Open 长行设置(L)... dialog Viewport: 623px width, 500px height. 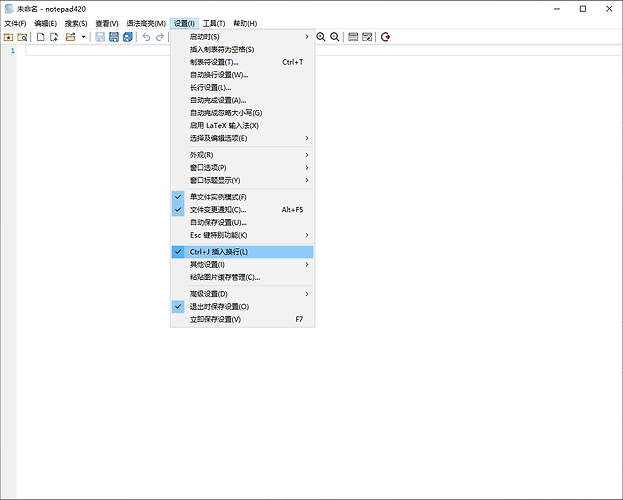tap(242, 87)
